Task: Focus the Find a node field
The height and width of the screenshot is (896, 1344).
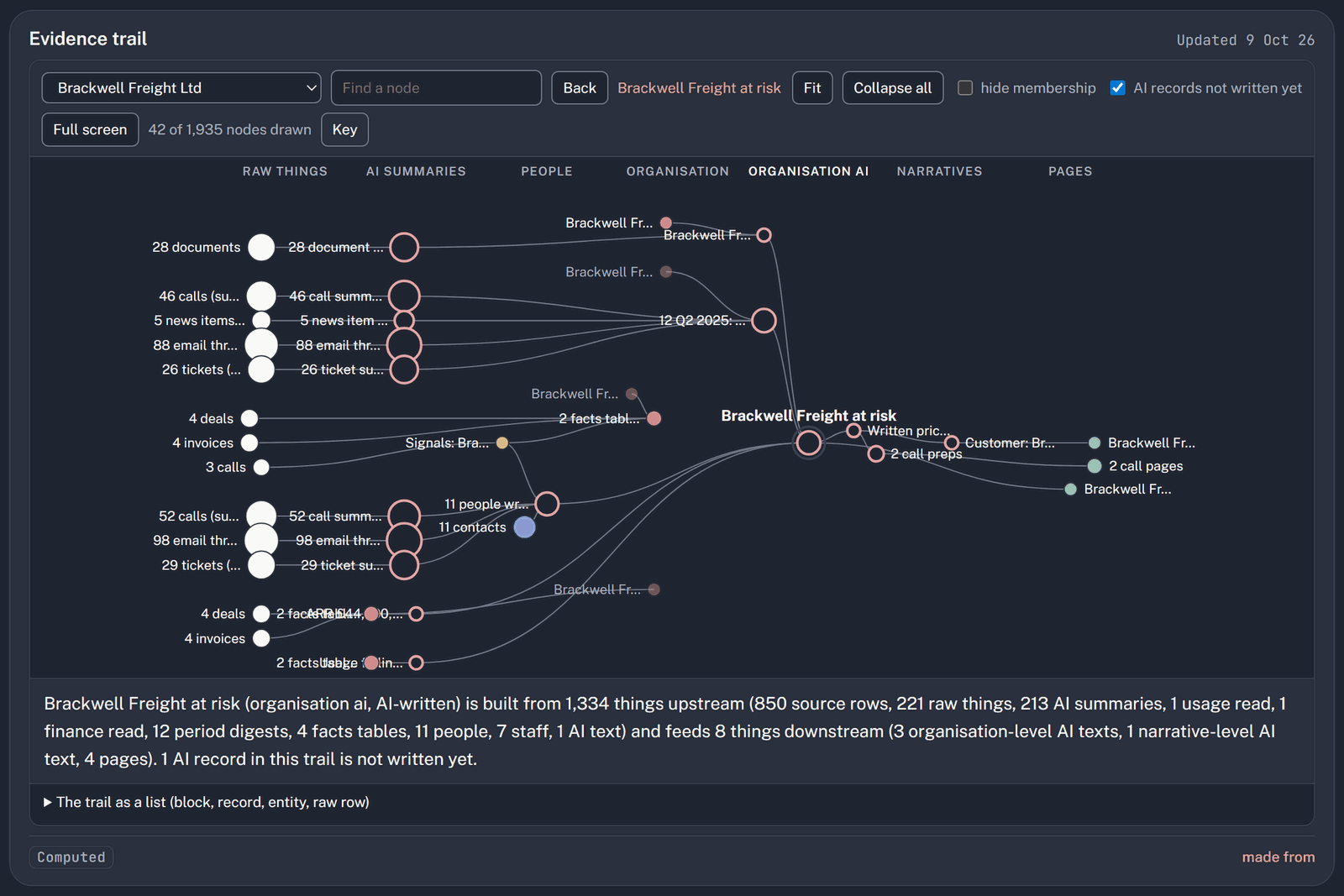Action: coord(436,88)
